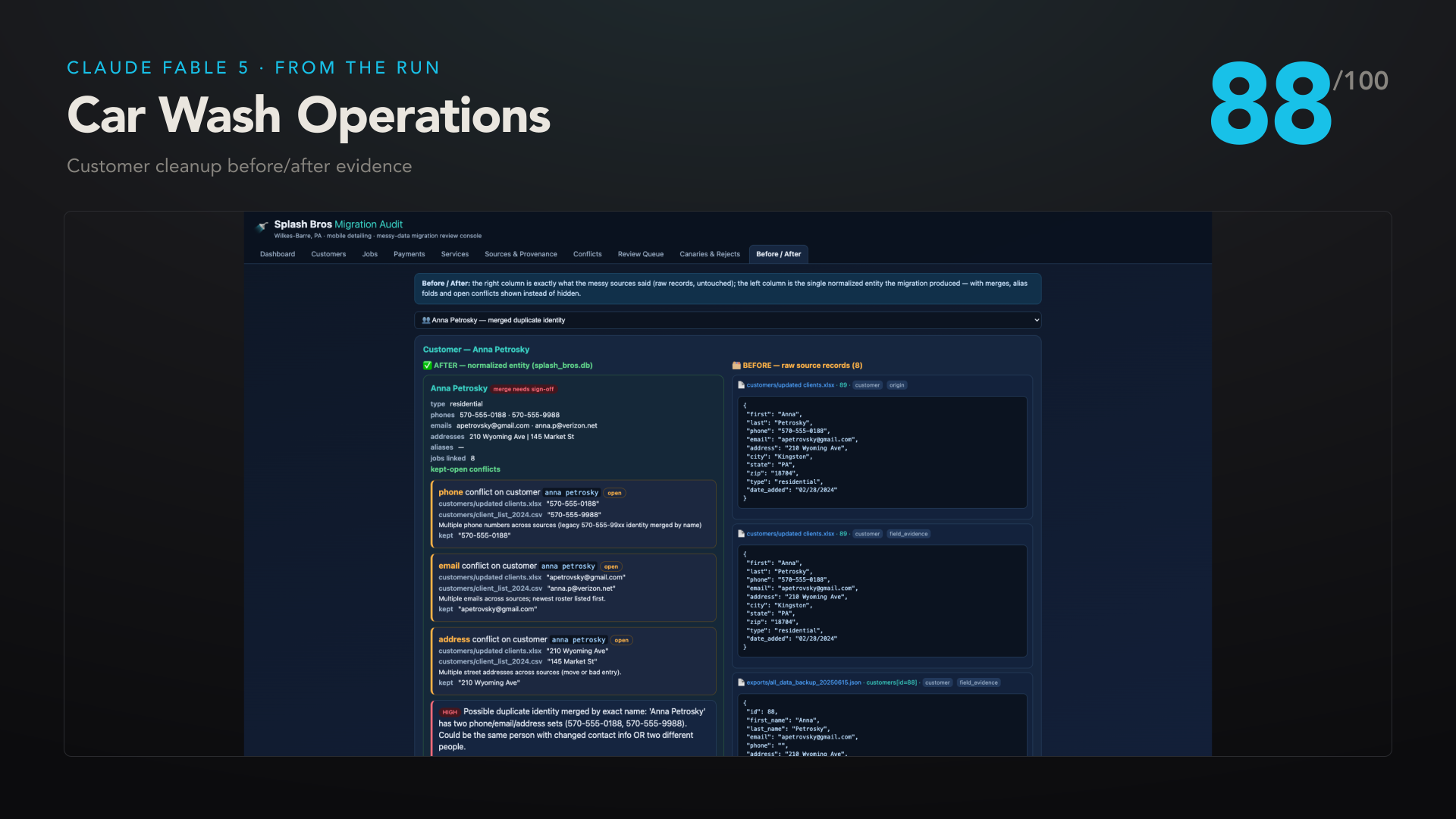Select the Before / After tab
Screen dimensions: 1456x819
[779, 254]
